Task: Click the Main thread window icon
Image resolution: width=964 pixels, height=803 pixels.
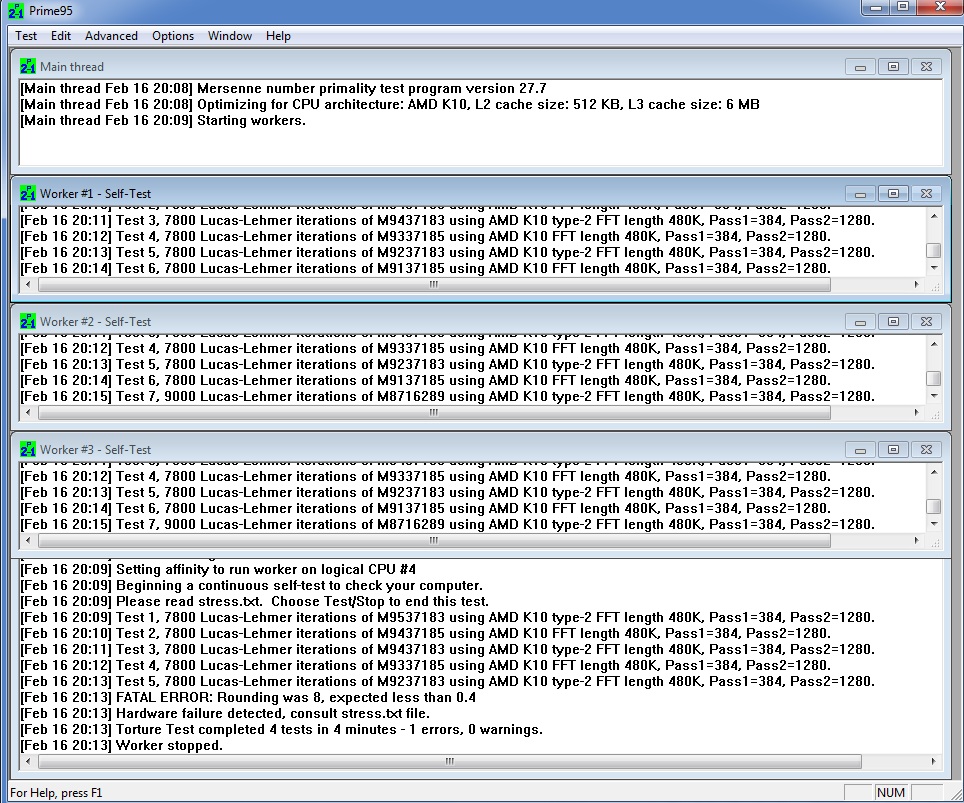Action: tap(28, 67)
